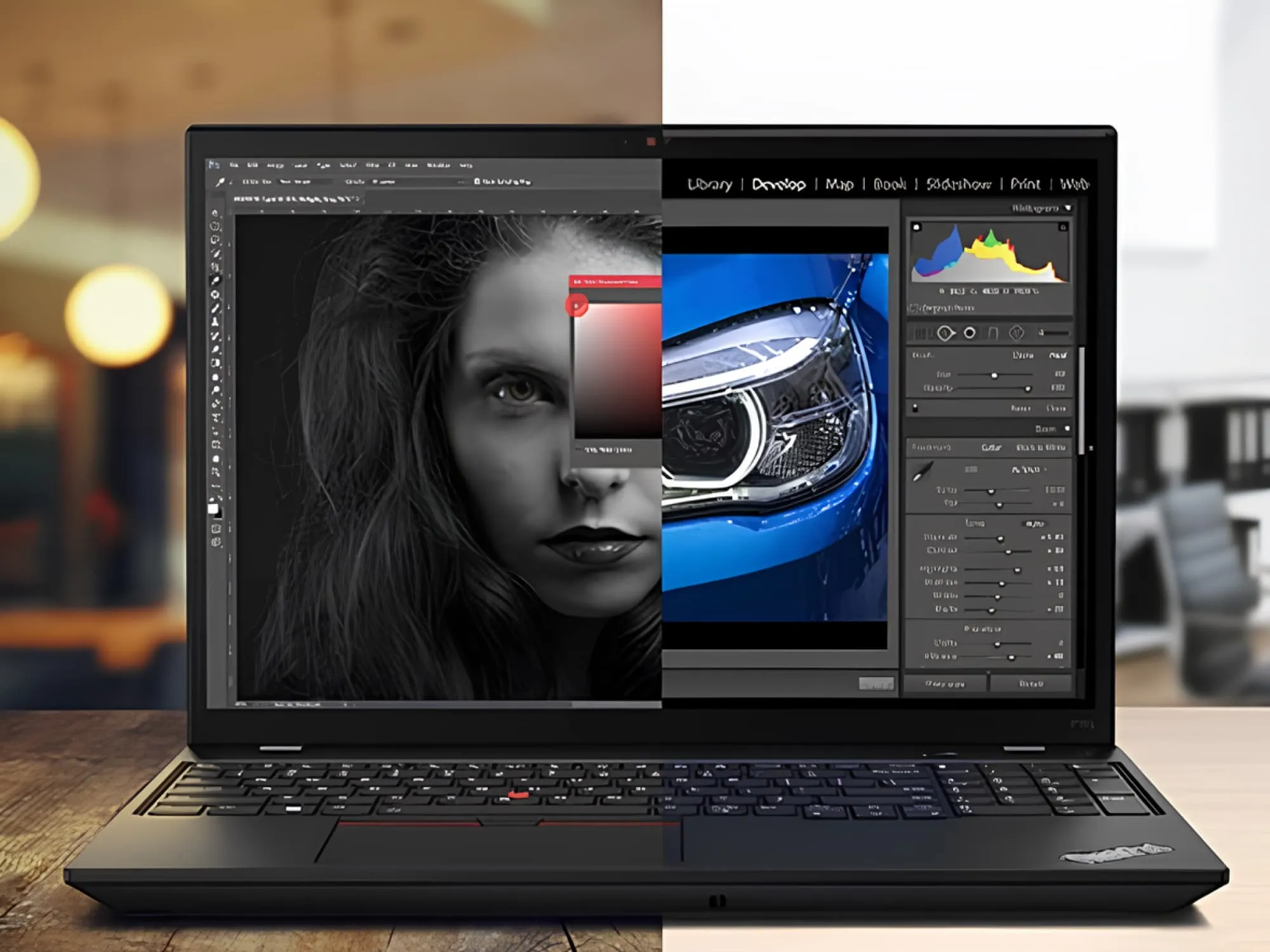Select the Spot Removal tool in Lightroom
Image resolution: width=1270 pixels, height=952 pixels.
(945, 333)
